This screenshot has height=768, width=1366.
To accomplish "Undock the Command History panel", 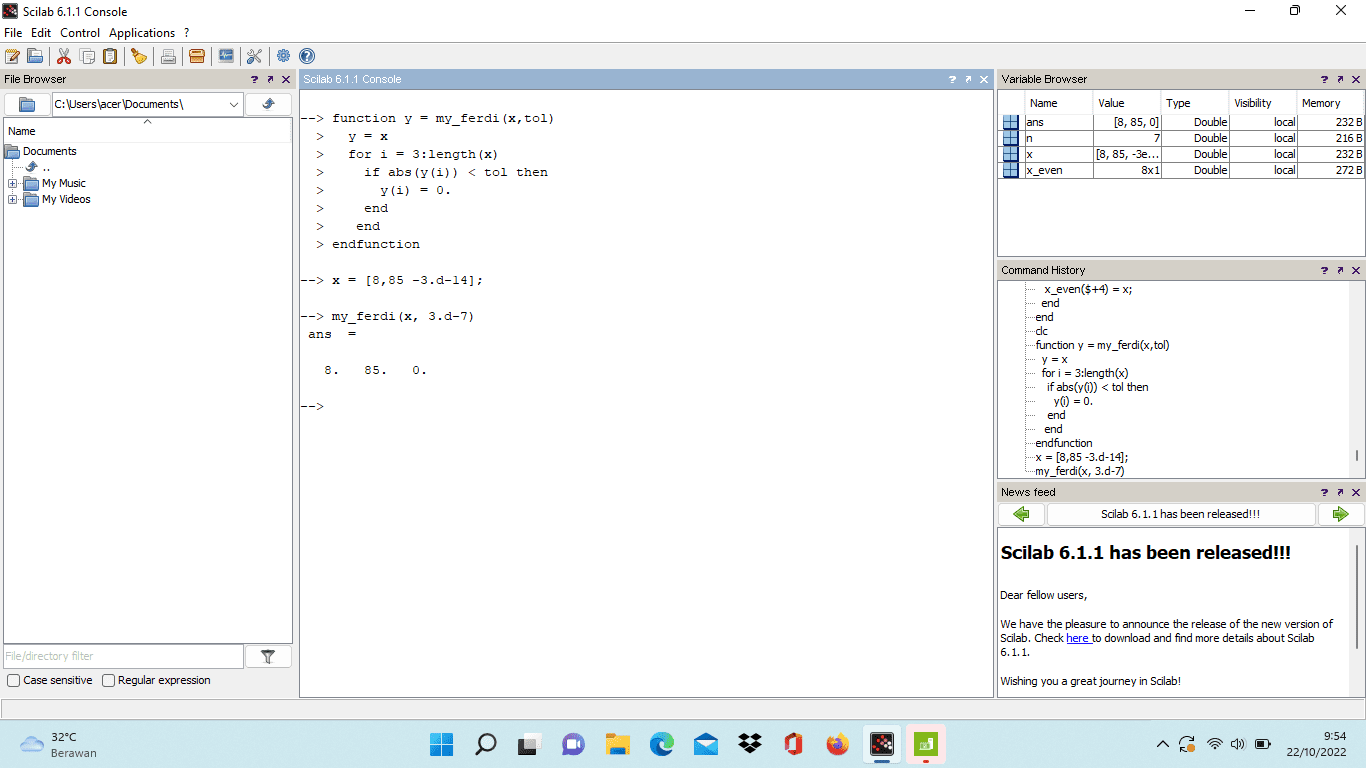I will click(1340, 270).
